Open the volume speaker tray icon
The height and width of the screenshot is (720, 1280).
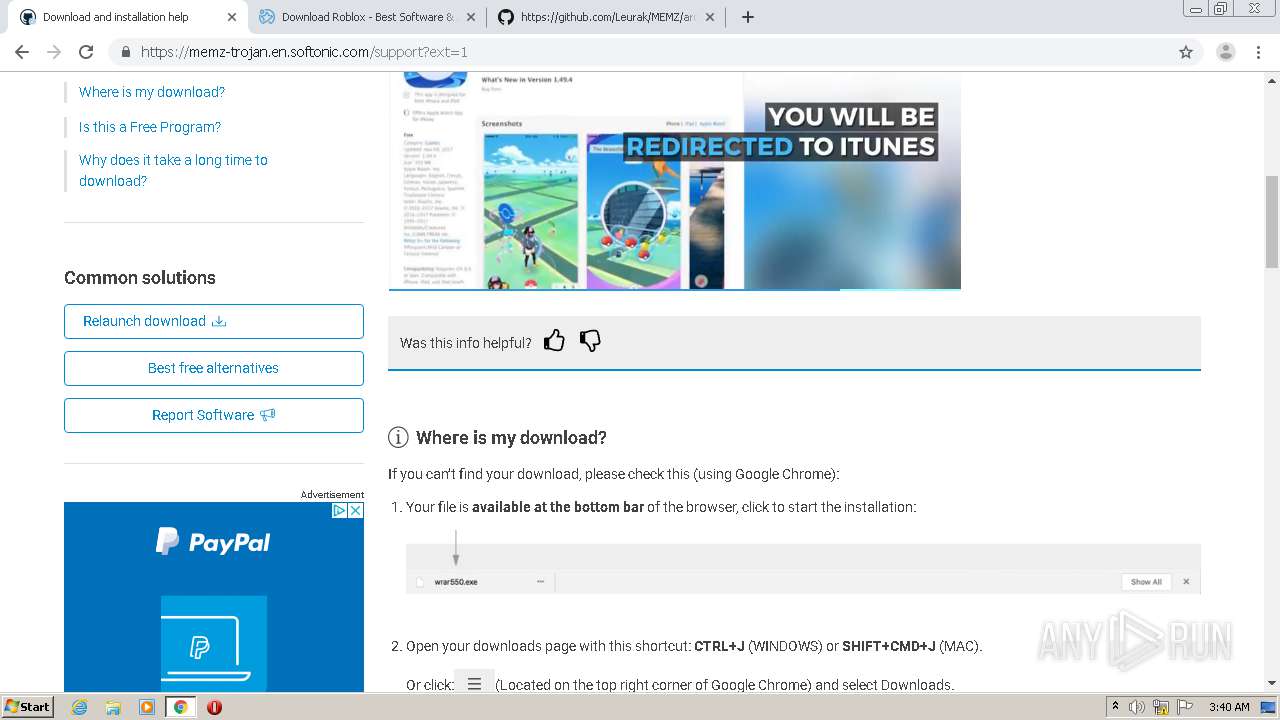click(1137, 707)
